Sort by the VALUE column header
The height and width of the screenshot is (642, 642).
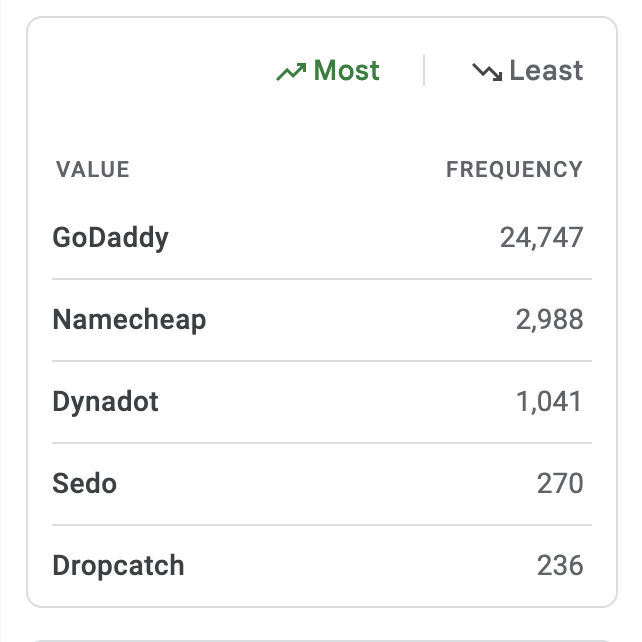(93, 170)
